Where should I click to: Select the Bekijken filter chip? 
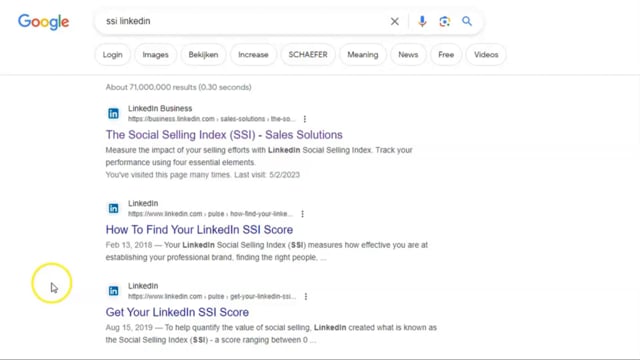point(203,54)
